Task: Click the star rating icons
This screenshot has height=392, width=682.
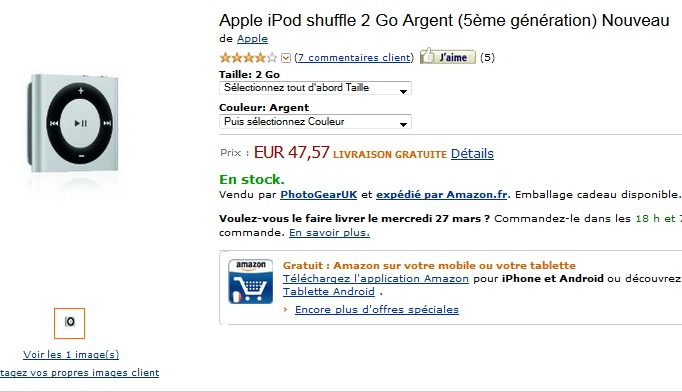Action: click(x=248, y=57)
